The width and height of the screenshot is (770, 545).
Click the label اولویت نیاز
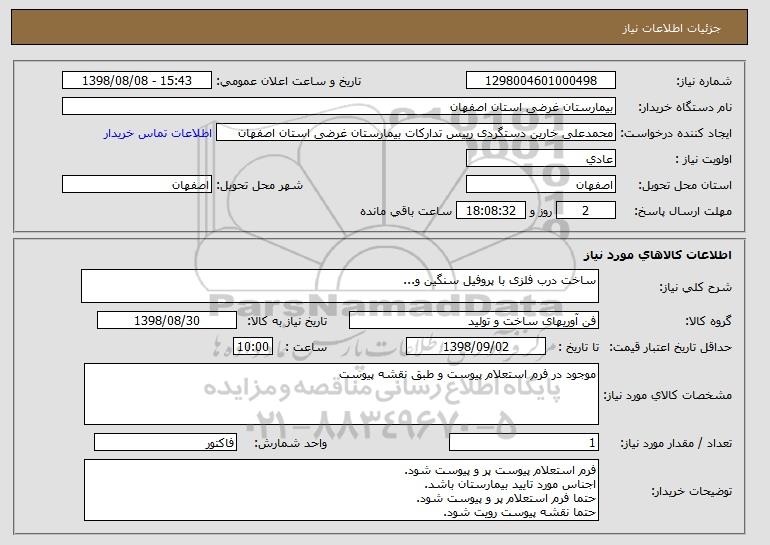point(703,160)
